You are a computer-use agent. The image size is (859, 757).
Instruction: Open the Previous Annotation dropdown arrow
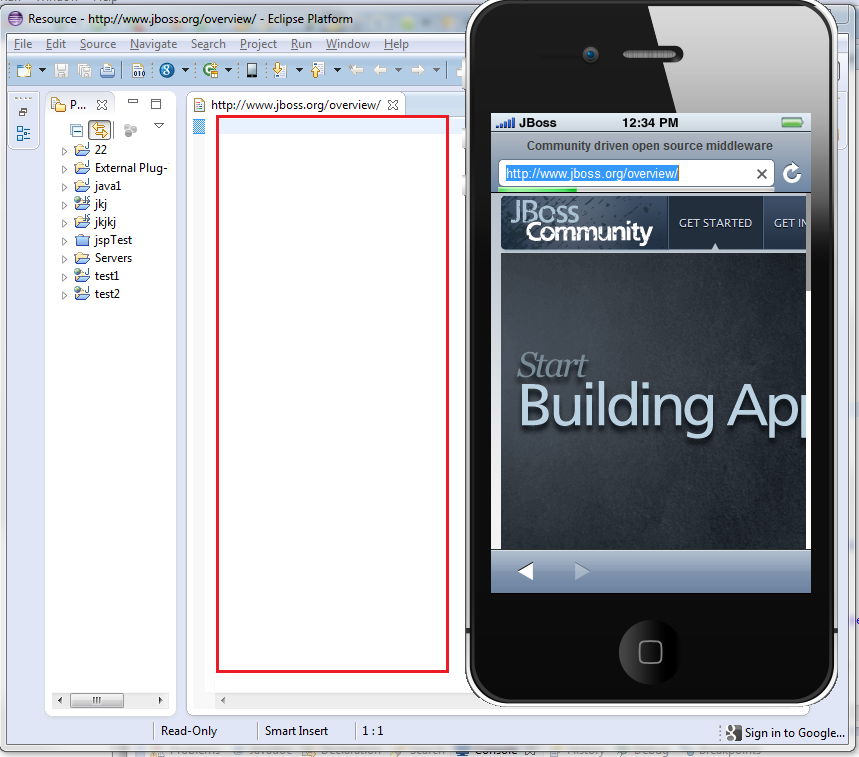point(337,70)
